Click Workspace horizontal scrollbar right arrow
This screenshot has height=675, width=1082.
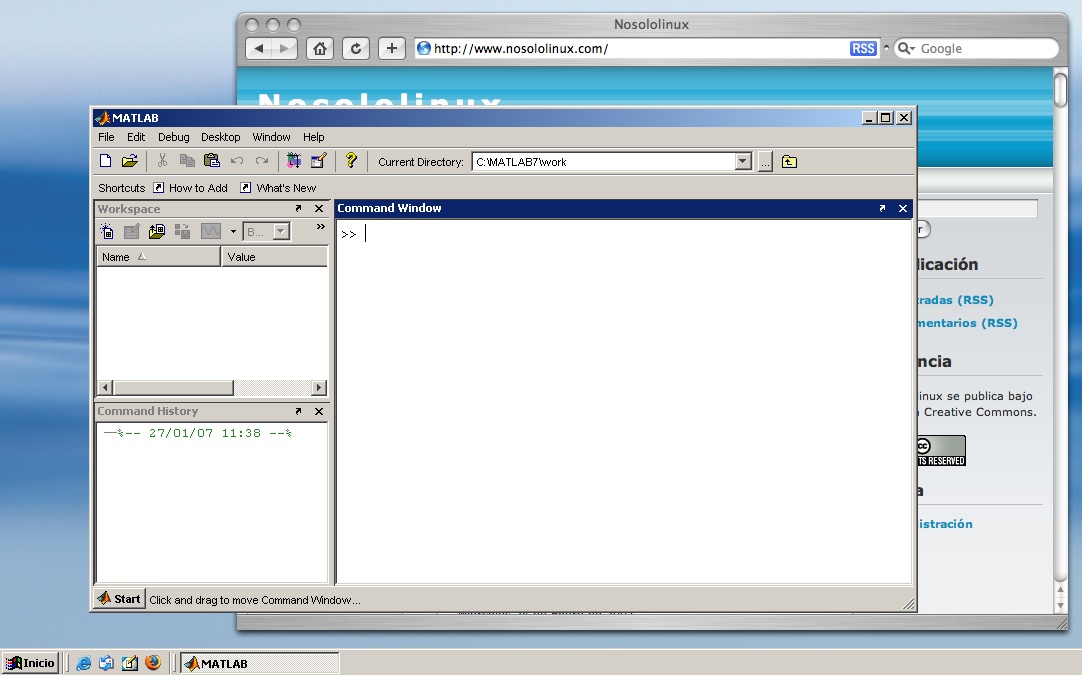click(x=319, y=387)
